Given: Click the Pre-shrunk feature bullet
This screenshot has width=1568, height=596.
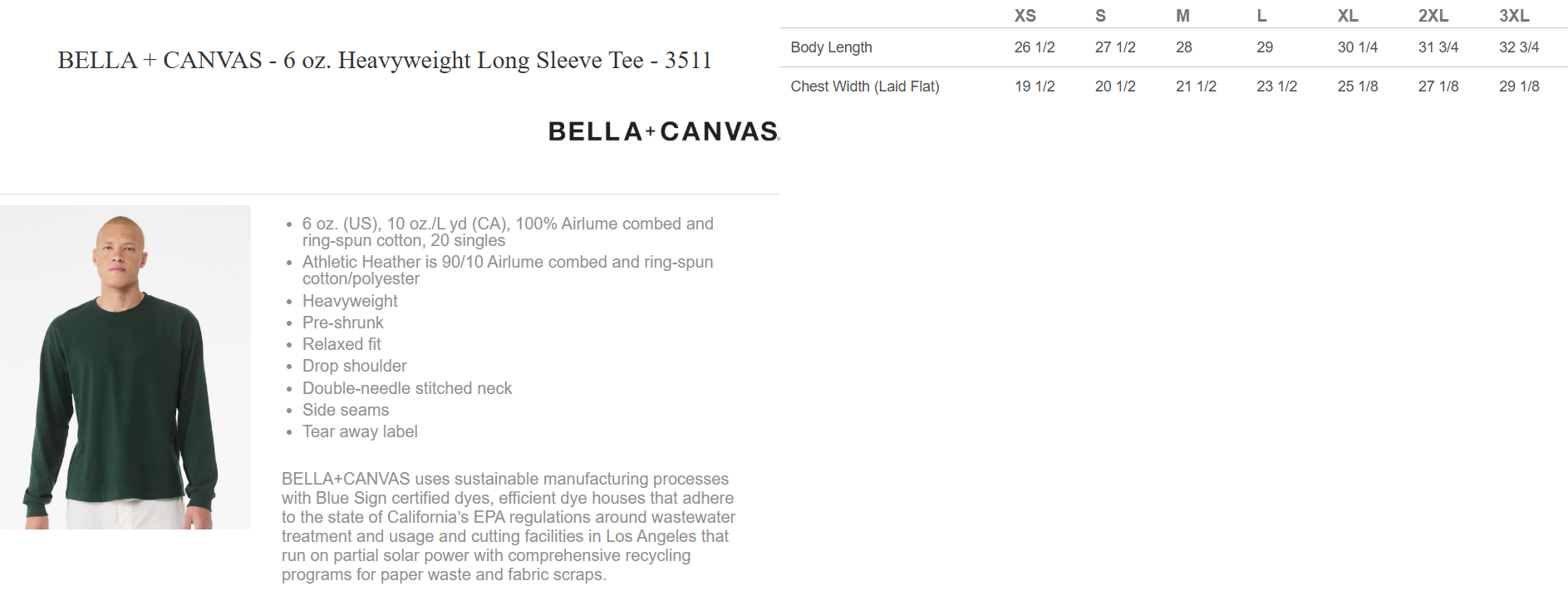Looking at the screenshot, I should (342, 323).
